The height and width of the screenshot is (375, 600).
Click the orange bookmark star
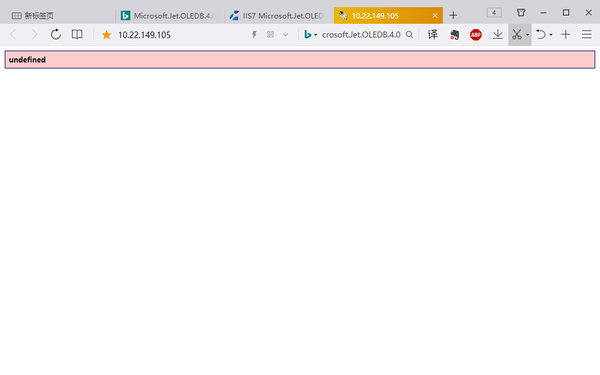point(106,35)
